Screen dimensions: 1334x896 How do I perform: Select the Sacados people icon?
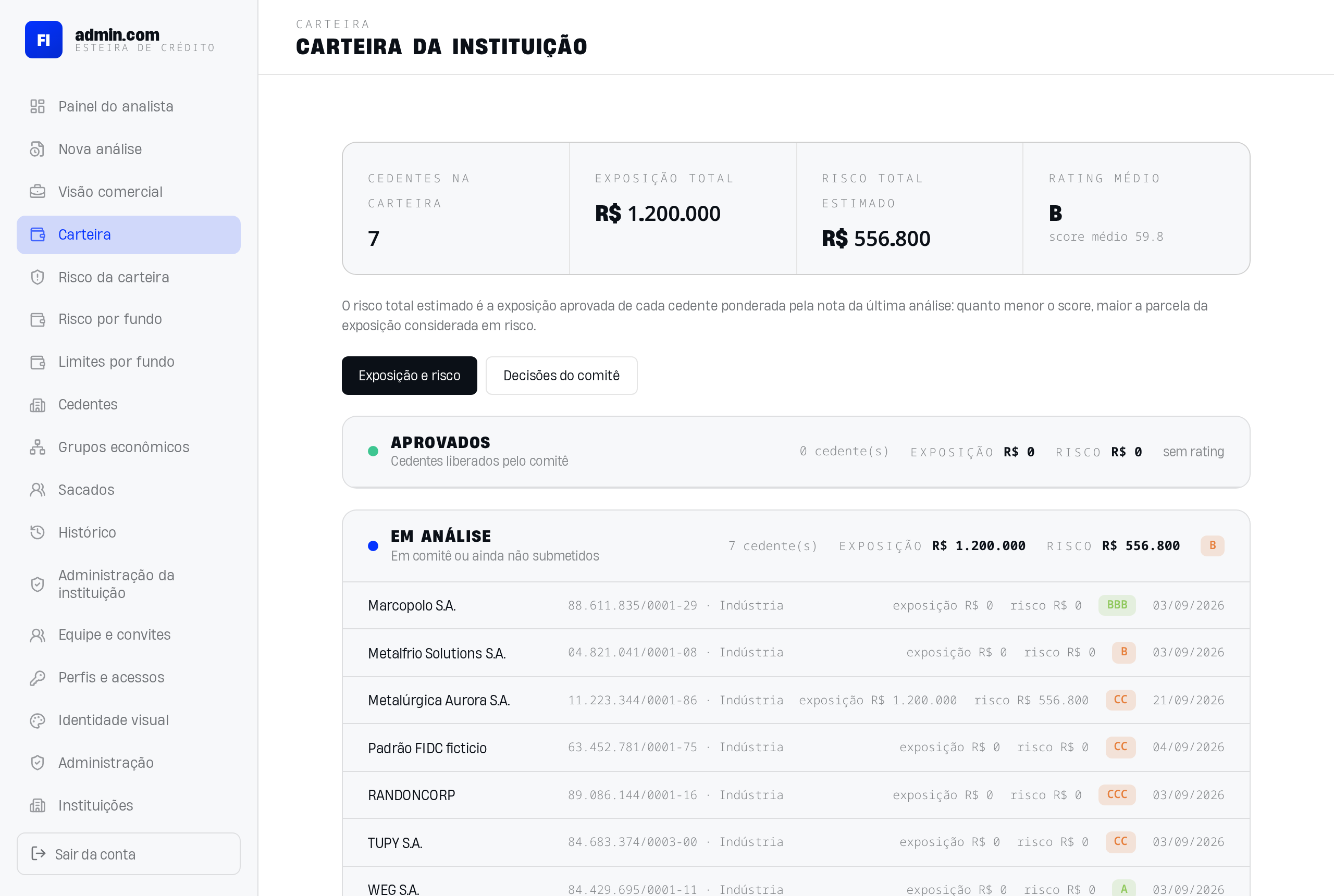point(38,490)
